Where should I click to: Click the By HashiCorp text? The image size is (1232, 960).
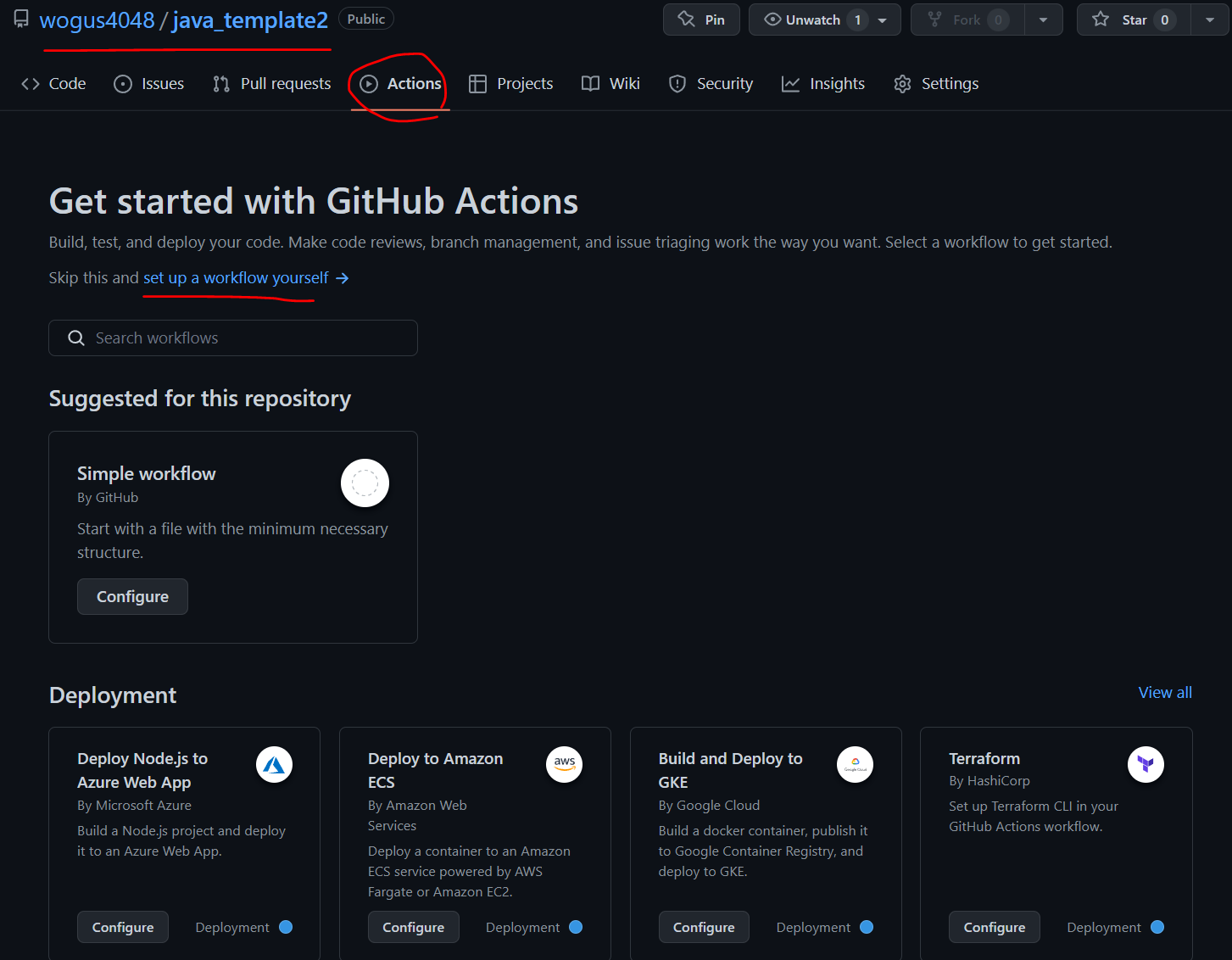(990, 781)
